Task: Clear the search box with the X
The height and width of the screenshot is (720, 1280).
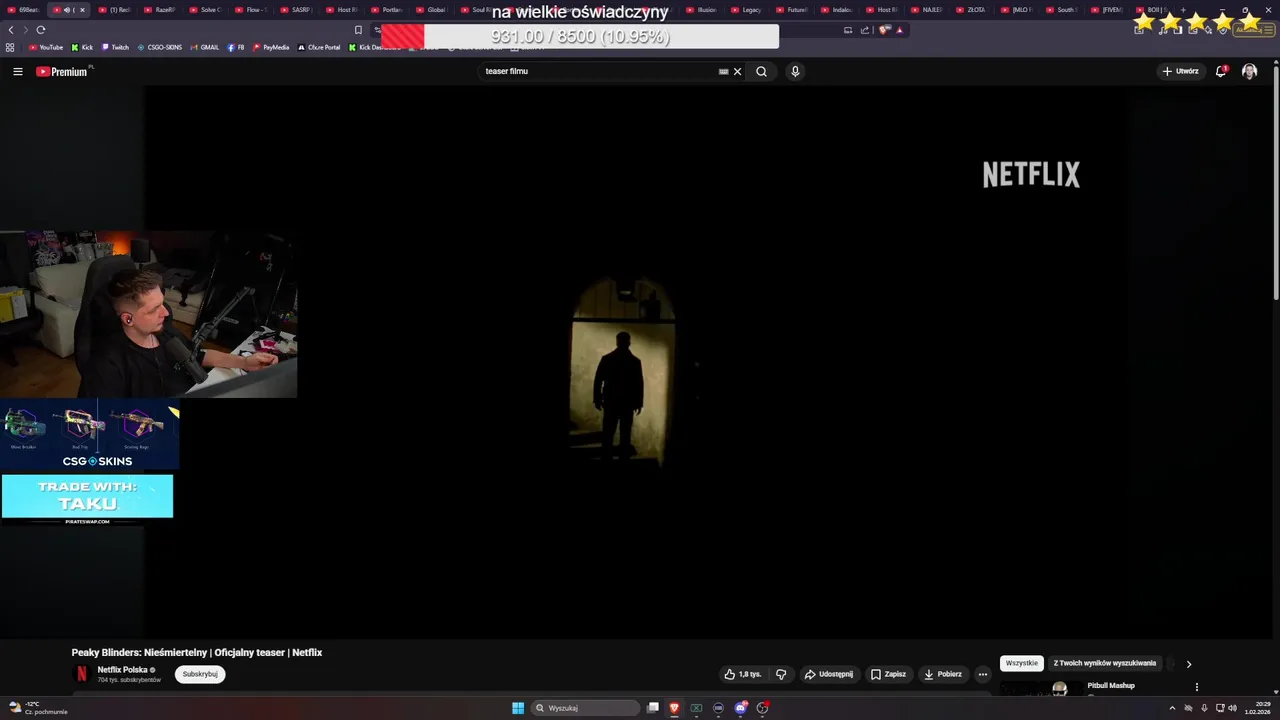Action: (x=737, y=71)
